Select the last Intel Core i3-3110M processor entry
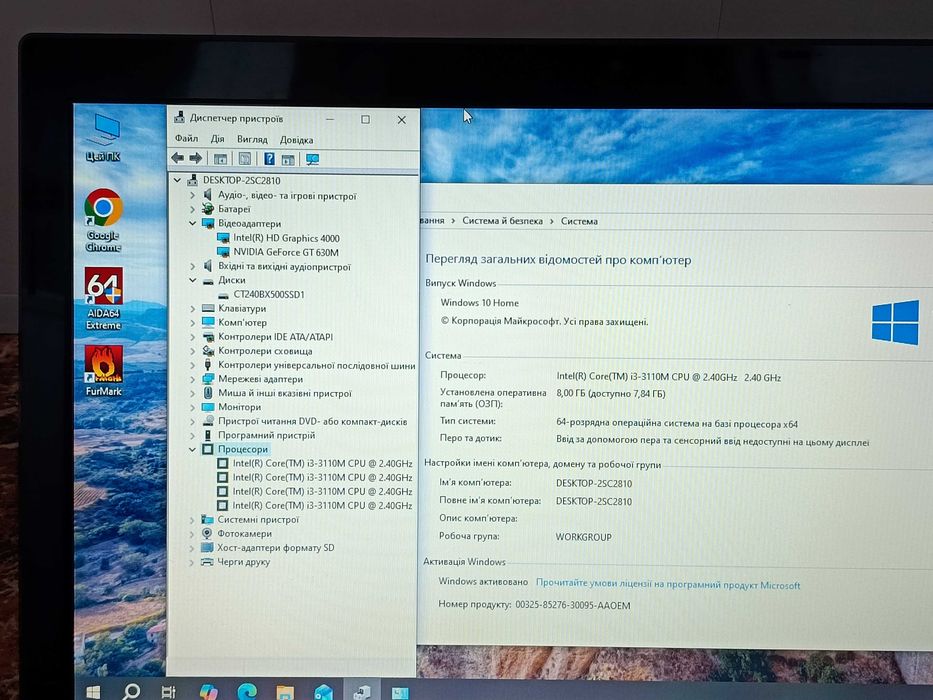Screen dimensions: 933x700 [x=322, y=505]
